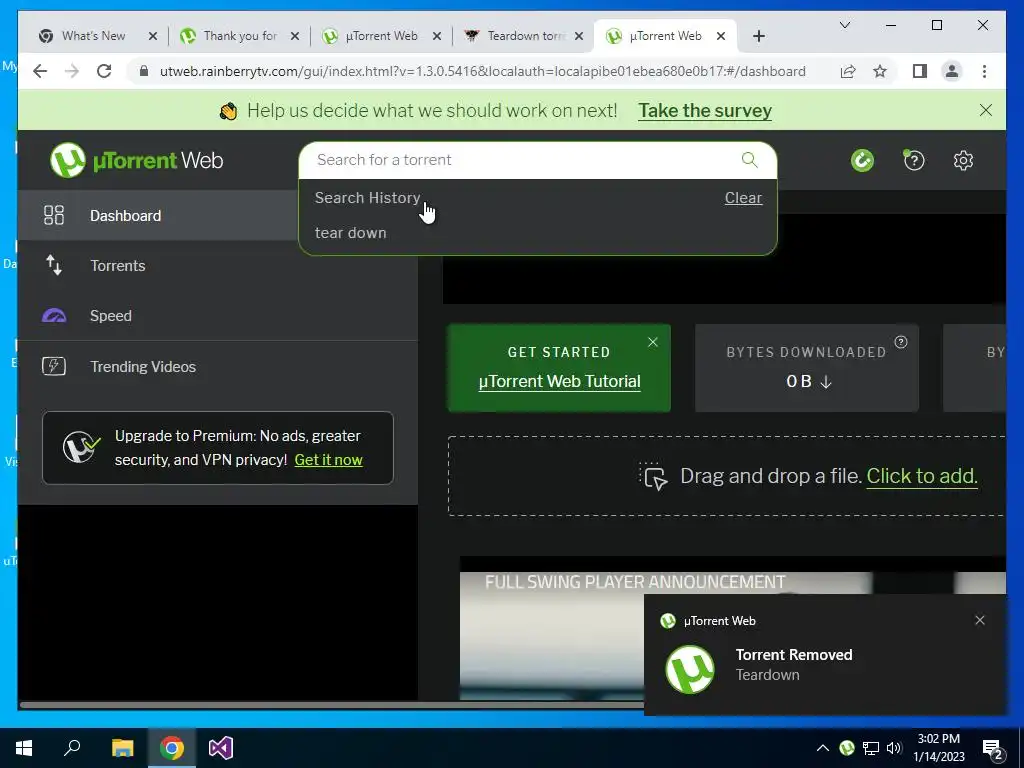The image size is (1024, 768).
Task: Open the clock and date flyout
Action: (x=938, y=748)
